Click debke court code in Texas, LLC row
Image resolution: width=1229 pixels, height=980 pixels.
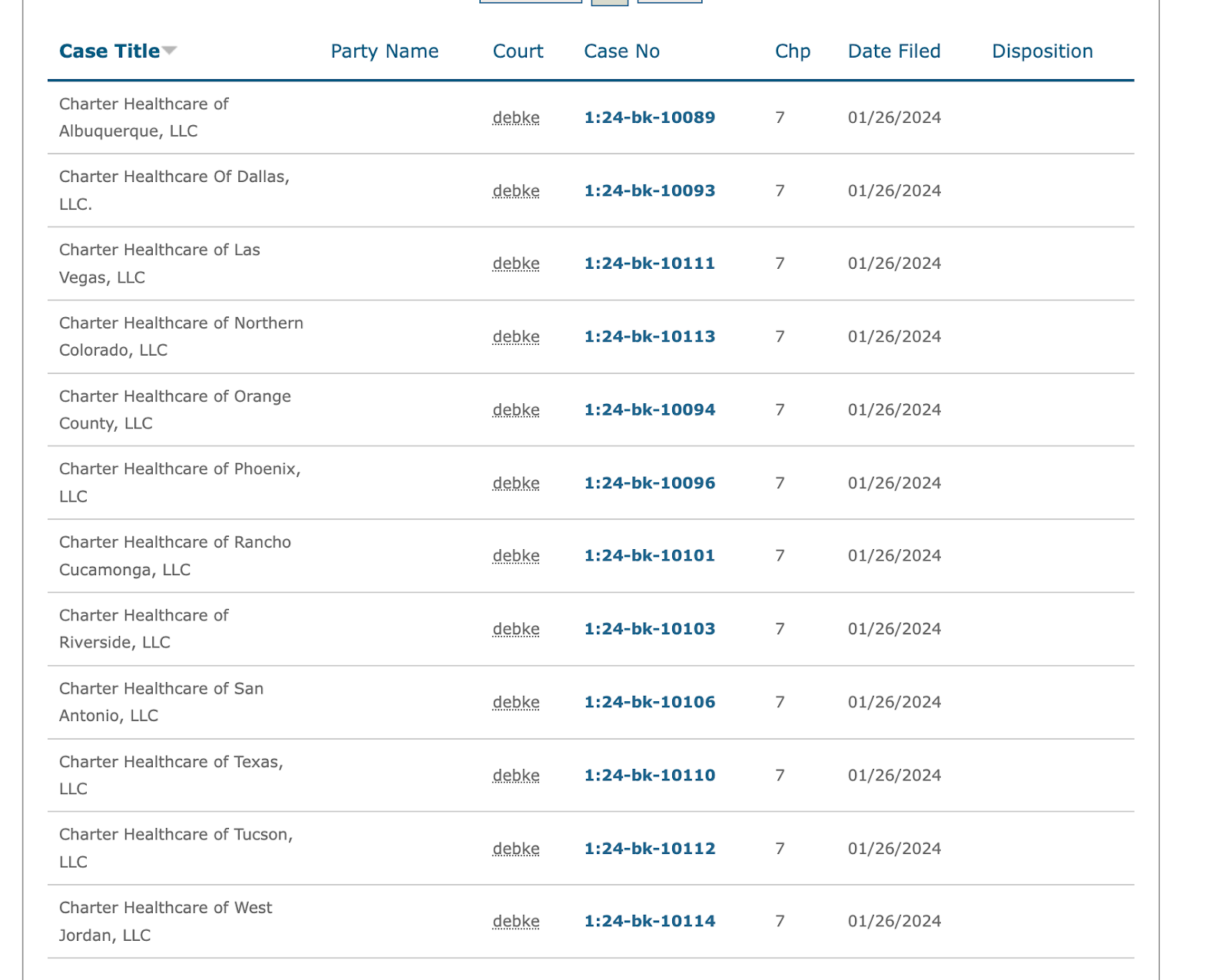516,776
